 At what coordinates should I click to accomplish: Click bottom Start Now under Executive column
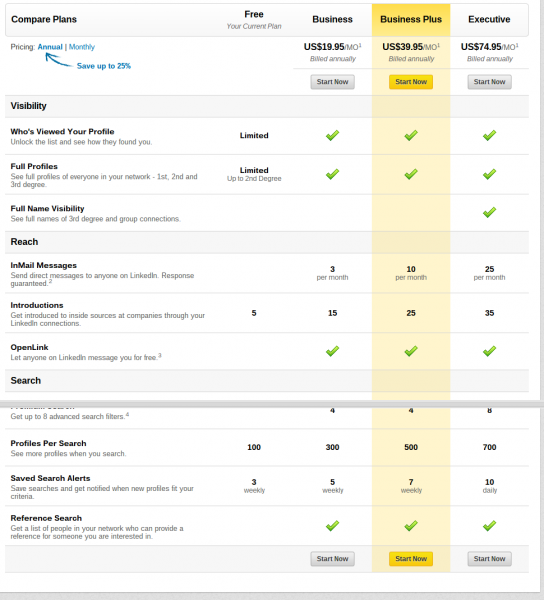tap(489, 559)
